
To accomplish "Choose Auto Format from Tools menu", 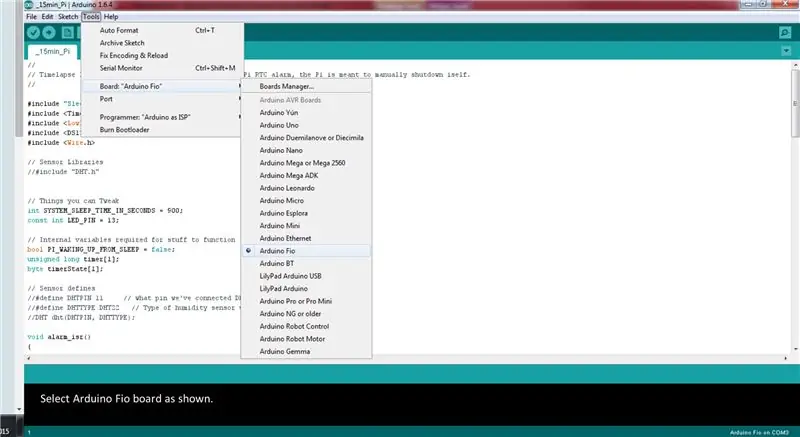I will (162, 30).
